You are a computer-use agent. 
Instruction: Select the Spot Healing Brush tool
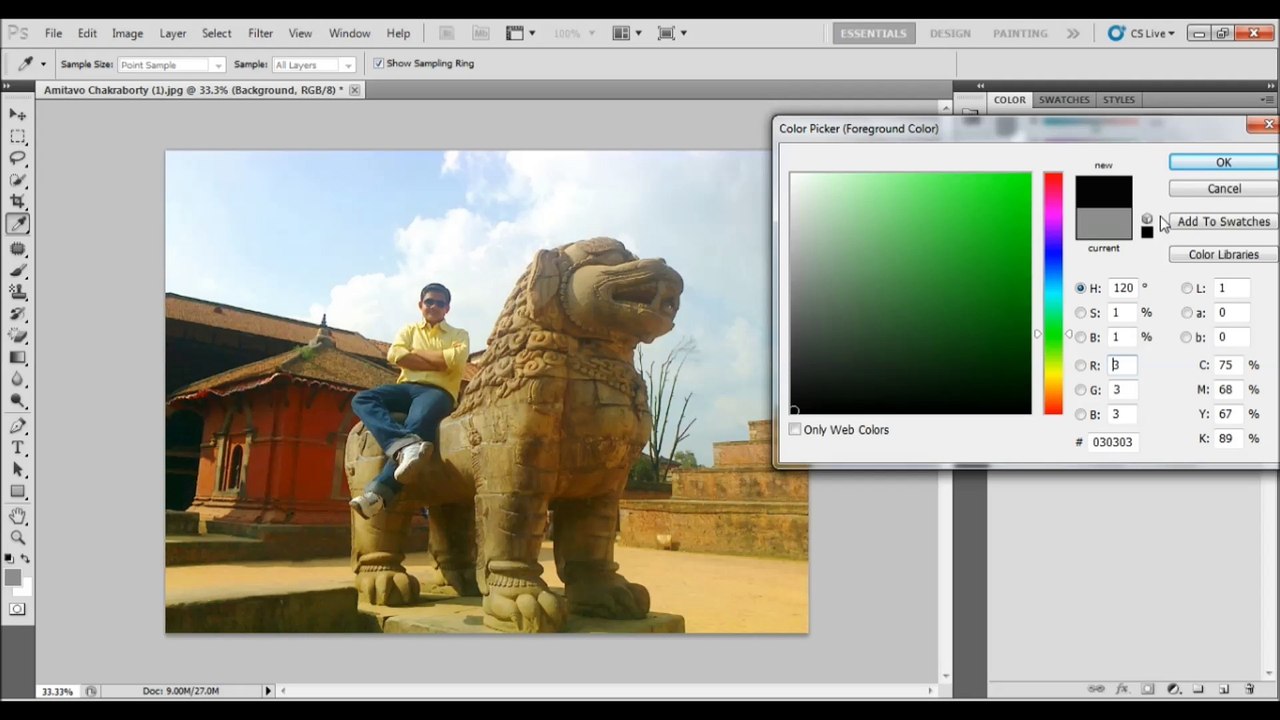(x=18, y=249)
